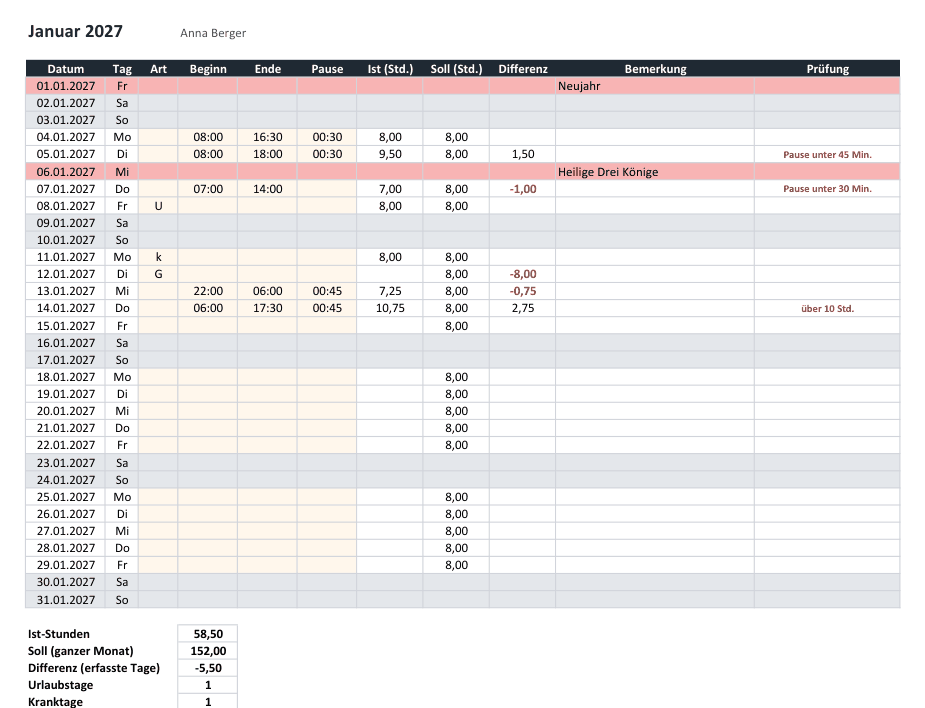
Task: Click the "Soll (ganzer Monat)" label
Action: click(80, 651)
